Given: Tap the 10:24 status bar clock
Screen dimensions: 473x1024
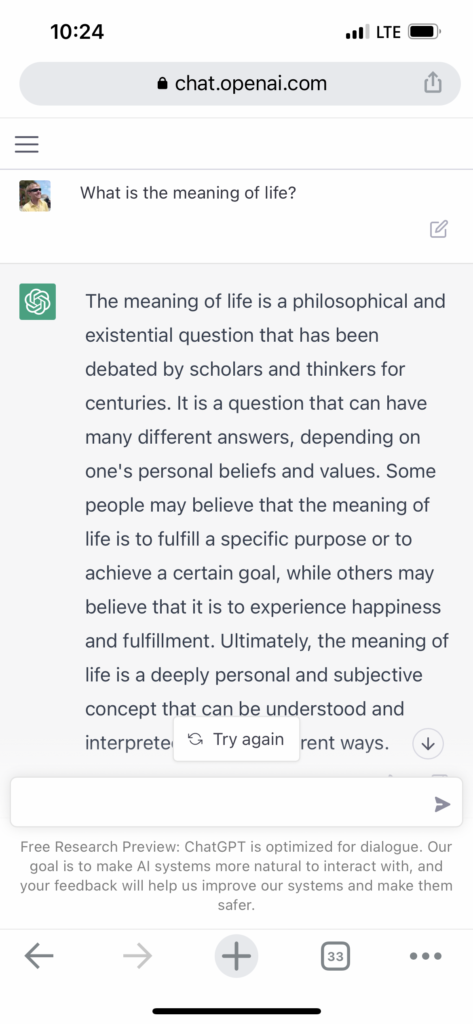Looking at the screenshot, I should pos(77,31).
